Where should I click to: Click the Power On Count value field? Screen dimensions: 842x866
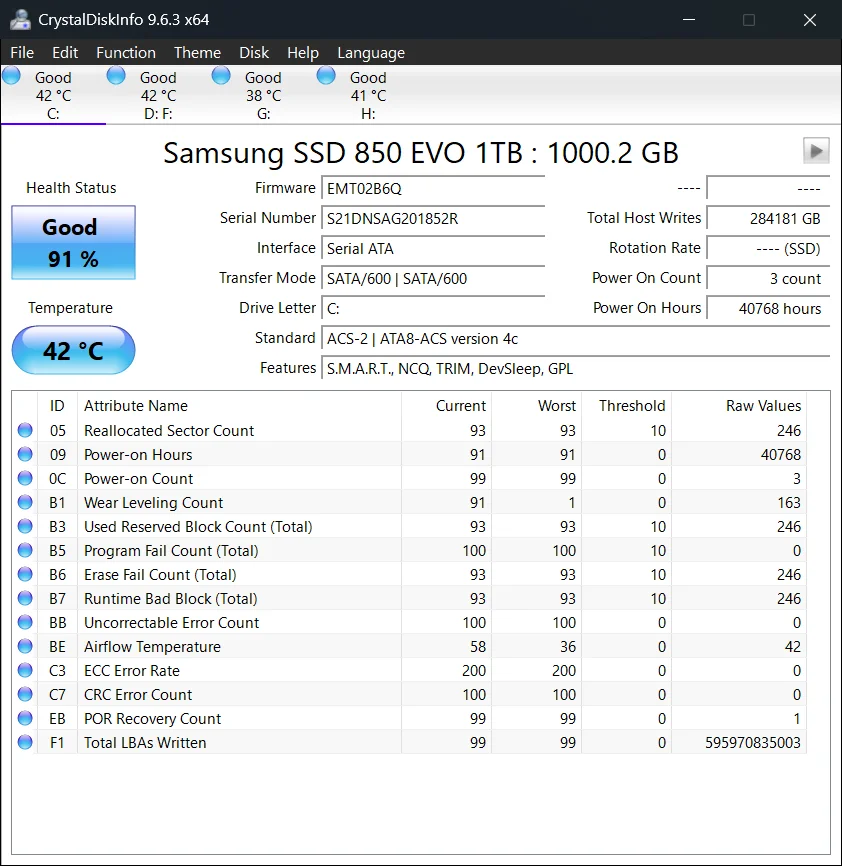768,278
